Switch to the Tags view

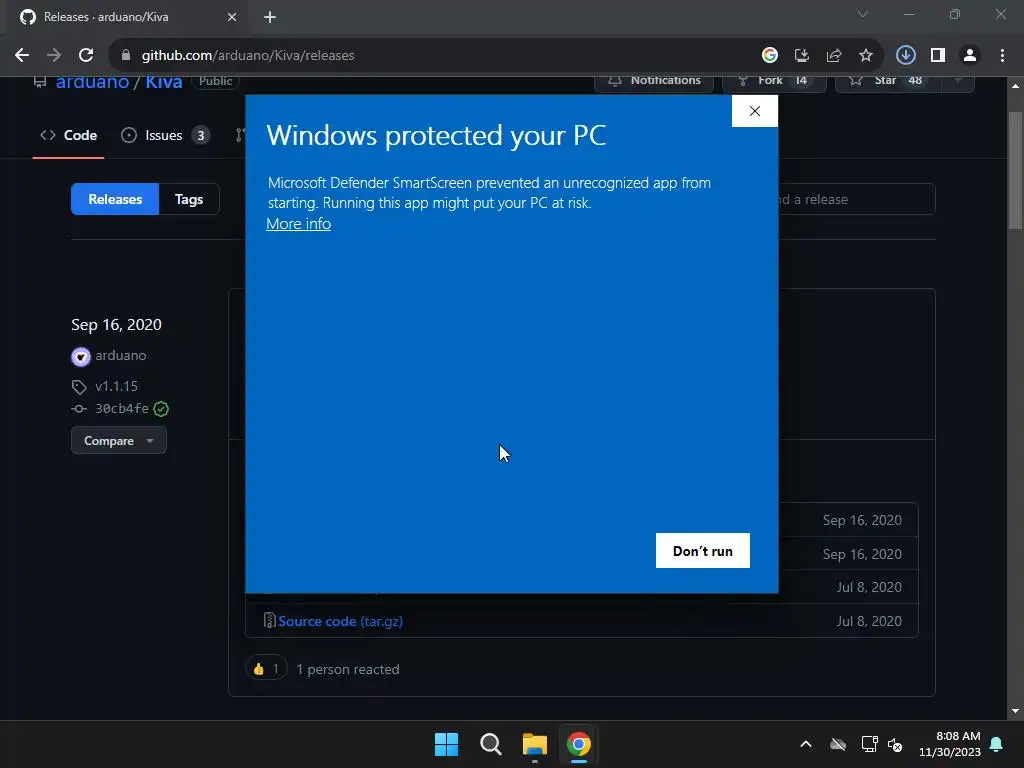pyautogui.click(x=189, y=199)
